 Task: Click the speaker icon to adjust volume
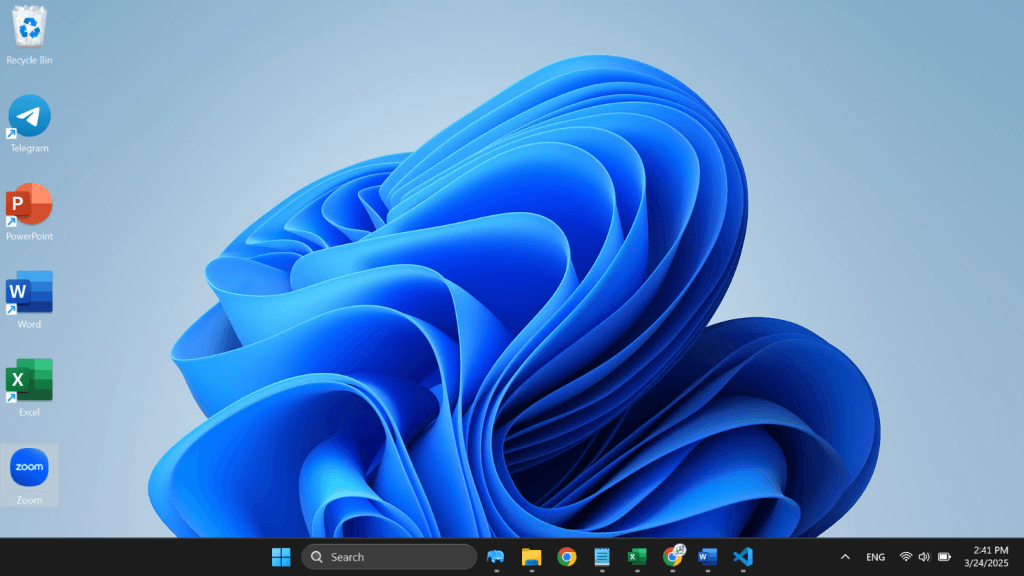[925, 557]
